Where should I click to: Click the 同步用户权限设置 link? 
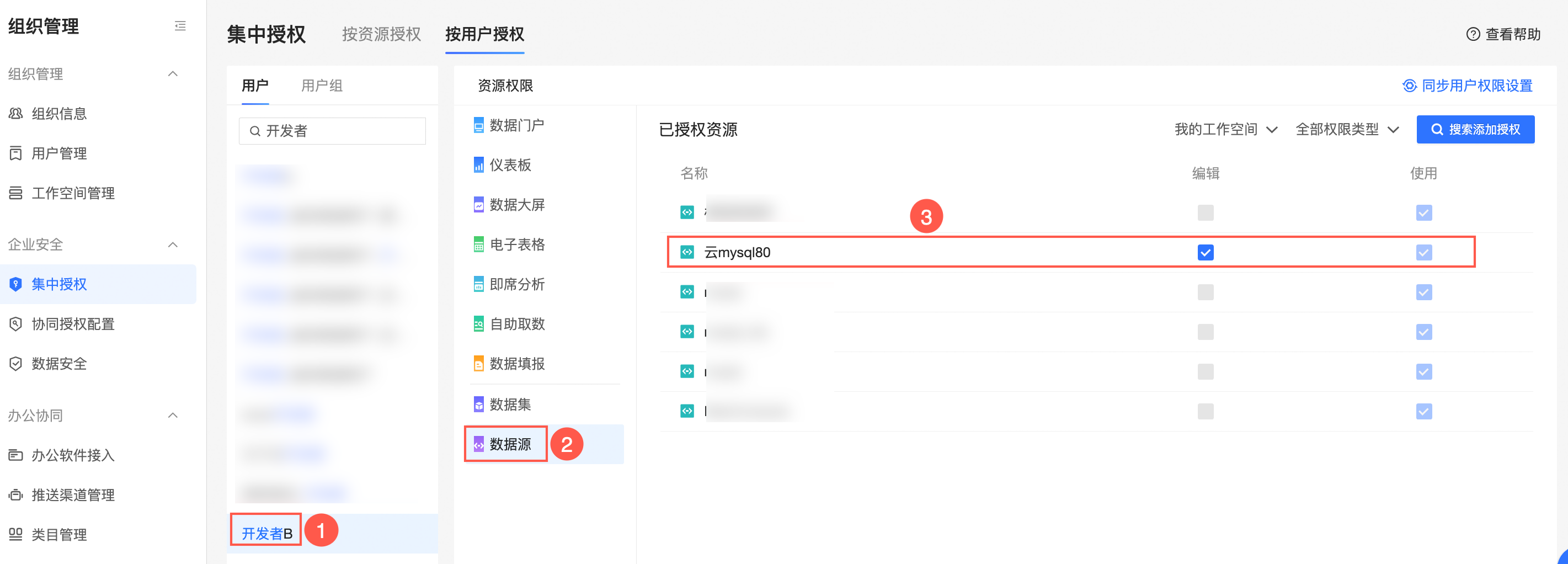tap(1467, 86)
